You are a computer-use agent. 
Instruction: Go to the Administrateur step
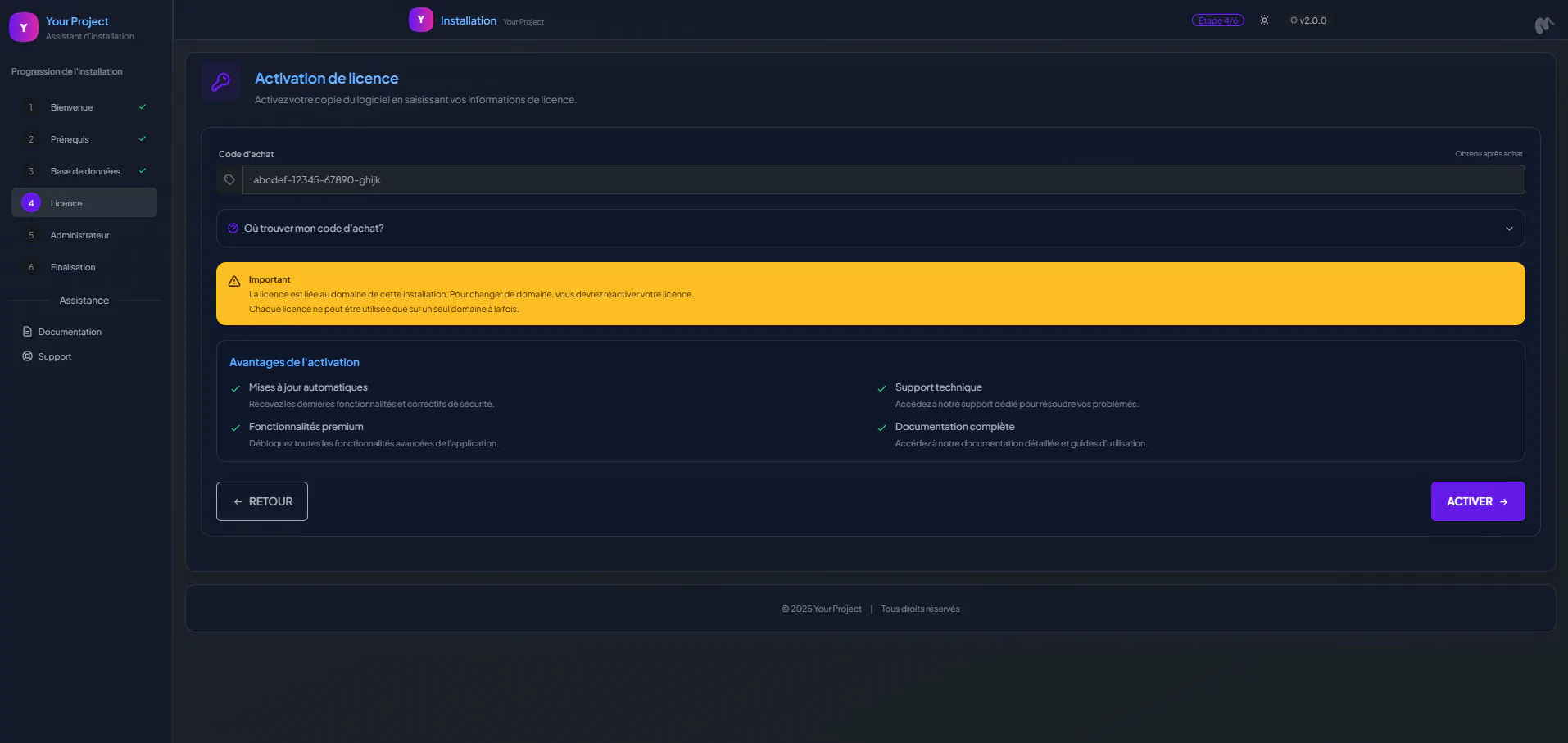coord(79,235)
